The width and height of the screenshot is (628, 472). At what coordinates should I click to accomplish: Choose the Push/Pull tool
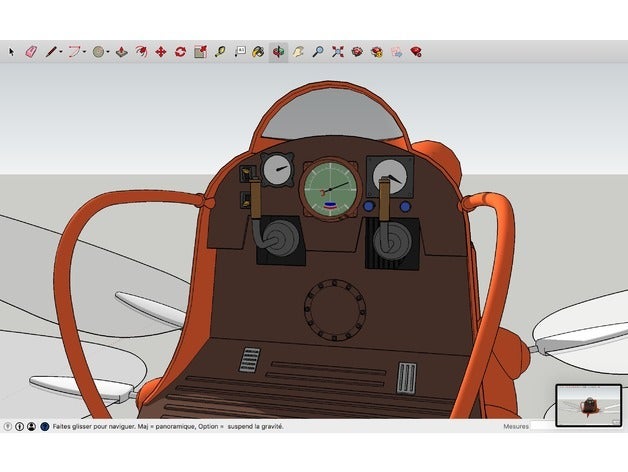120,51
